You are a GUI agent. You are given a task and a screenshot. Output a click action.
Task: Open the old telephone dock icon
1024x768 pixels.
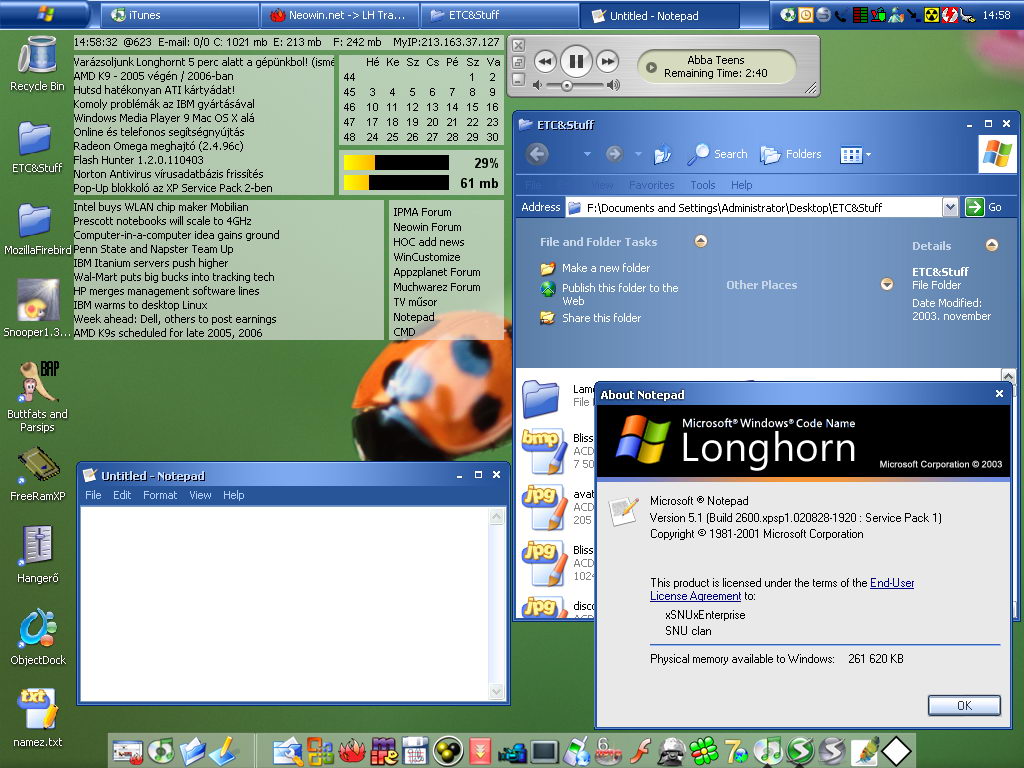[x=672, y=752]
